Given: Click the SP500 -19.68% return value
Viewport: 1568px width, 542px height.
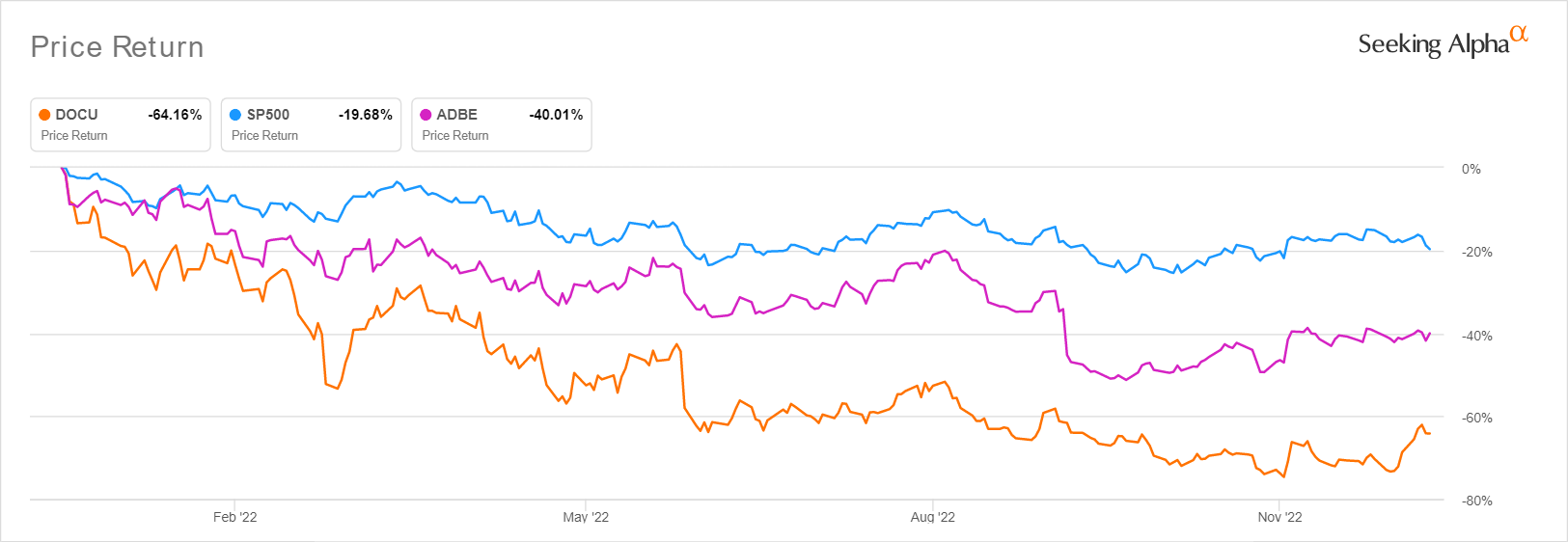Looking at the screenshot, I should (x=365, y=115).
